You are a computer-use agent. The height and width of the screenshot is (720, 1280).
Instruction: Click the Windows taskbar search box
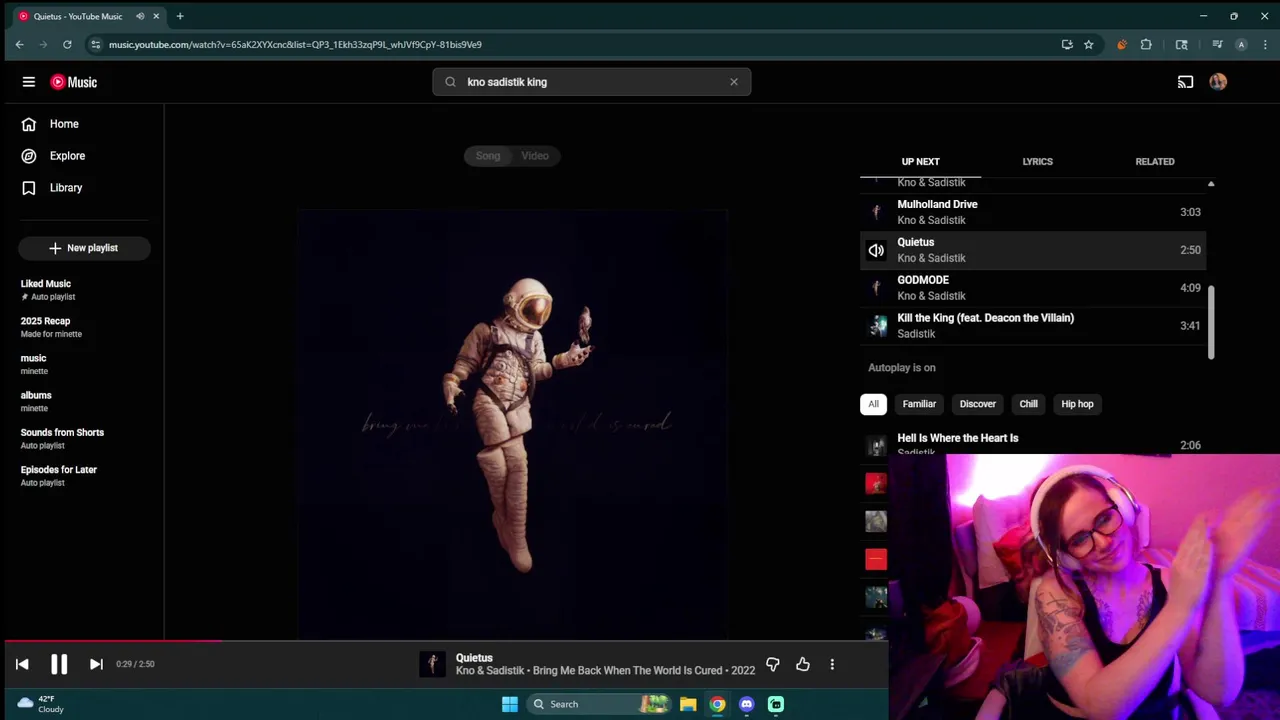600,704
